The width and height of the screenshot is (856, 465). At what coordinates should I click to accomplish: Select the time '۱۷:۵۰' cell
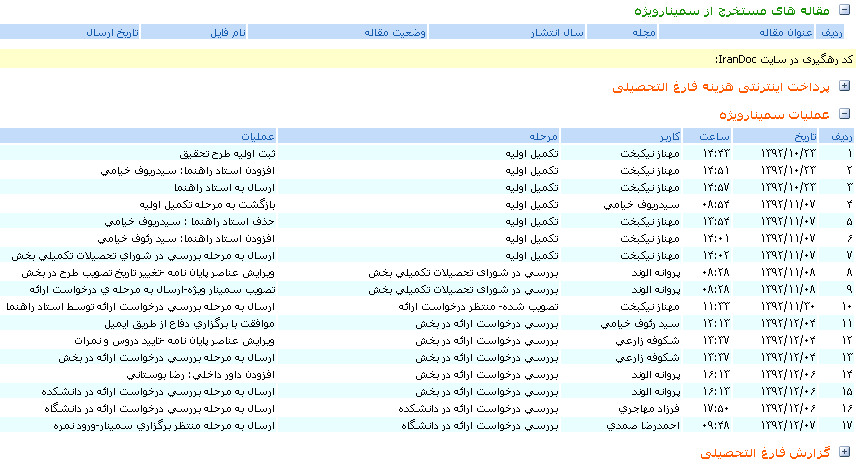[x=716, y=408]
